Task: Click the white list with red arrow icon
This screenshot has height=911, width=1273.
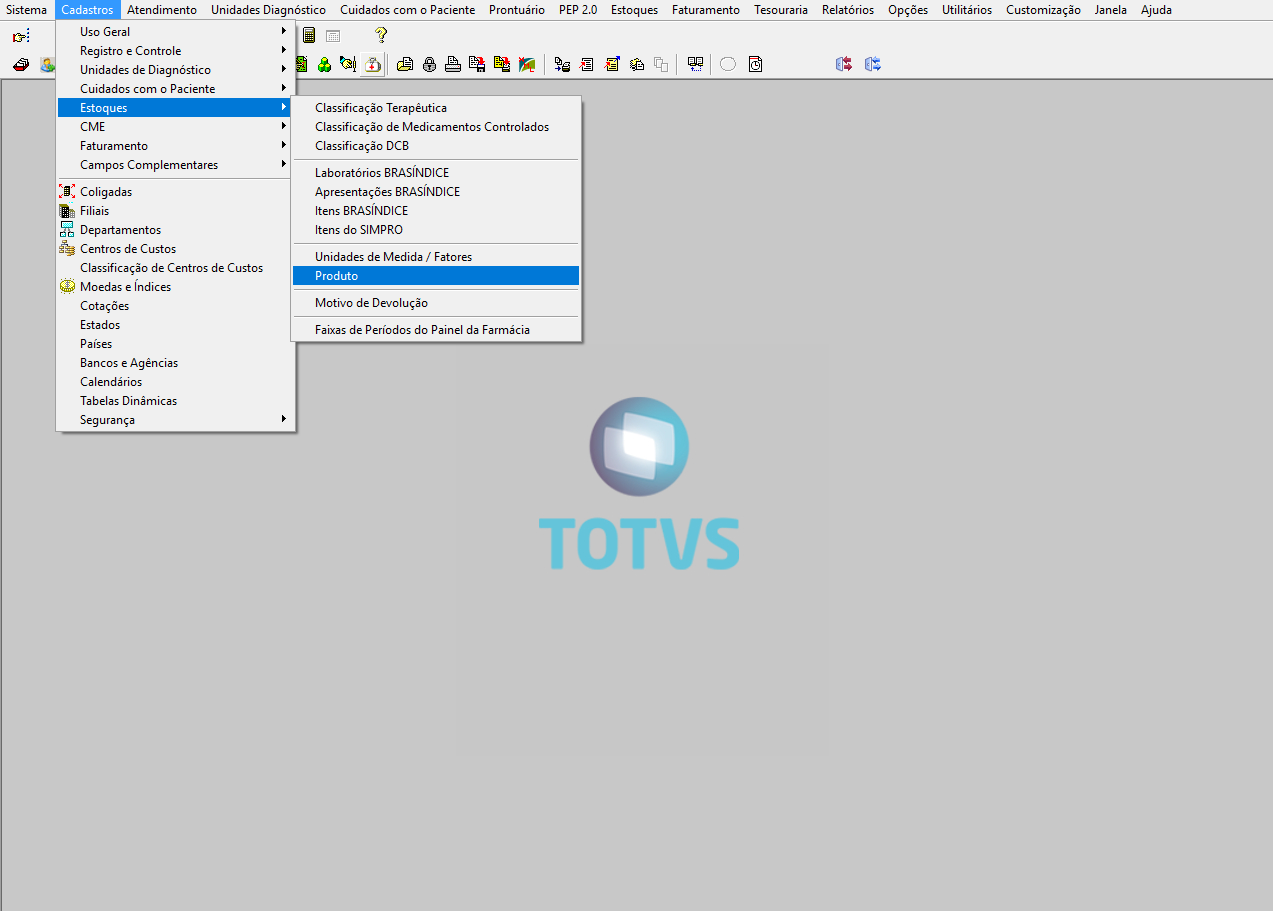Action: point(586,65)
